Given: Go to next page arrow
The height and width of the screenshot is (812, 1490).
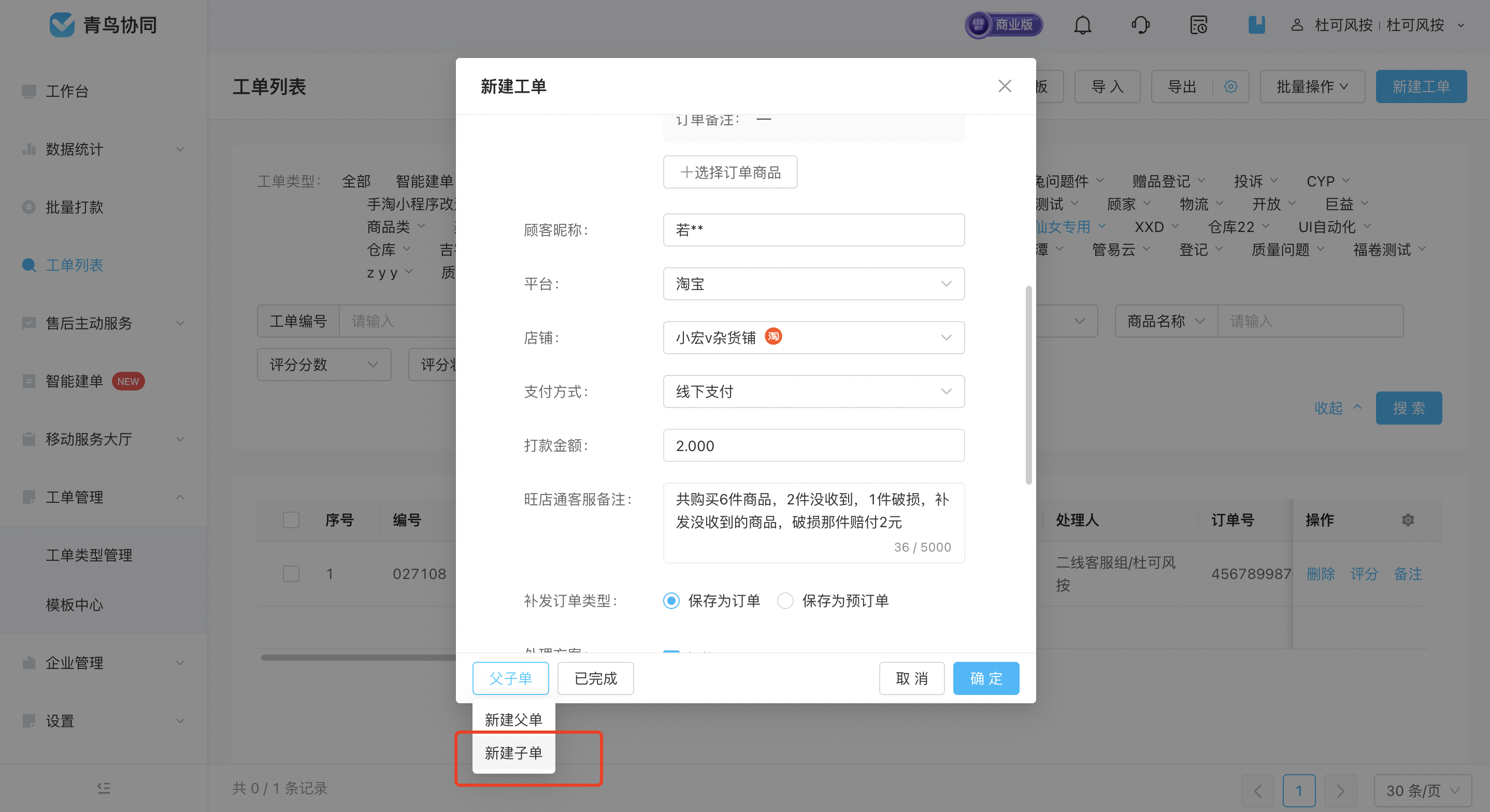Looking at the screenshot, I should tap(1340, 790).
